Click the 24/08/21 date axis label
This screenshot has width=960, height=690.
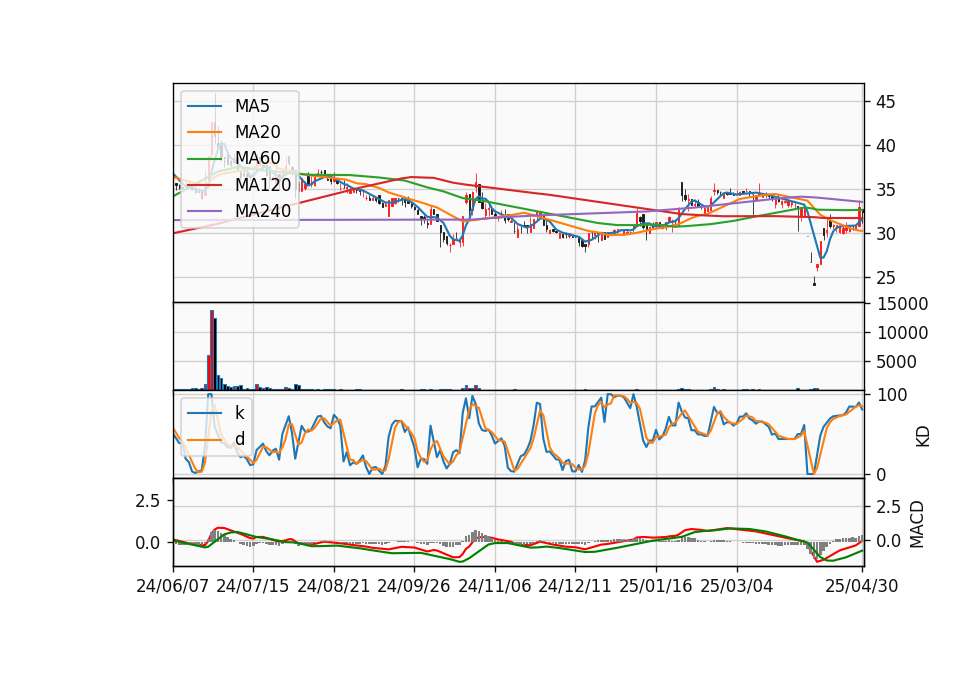coord(334,586)
